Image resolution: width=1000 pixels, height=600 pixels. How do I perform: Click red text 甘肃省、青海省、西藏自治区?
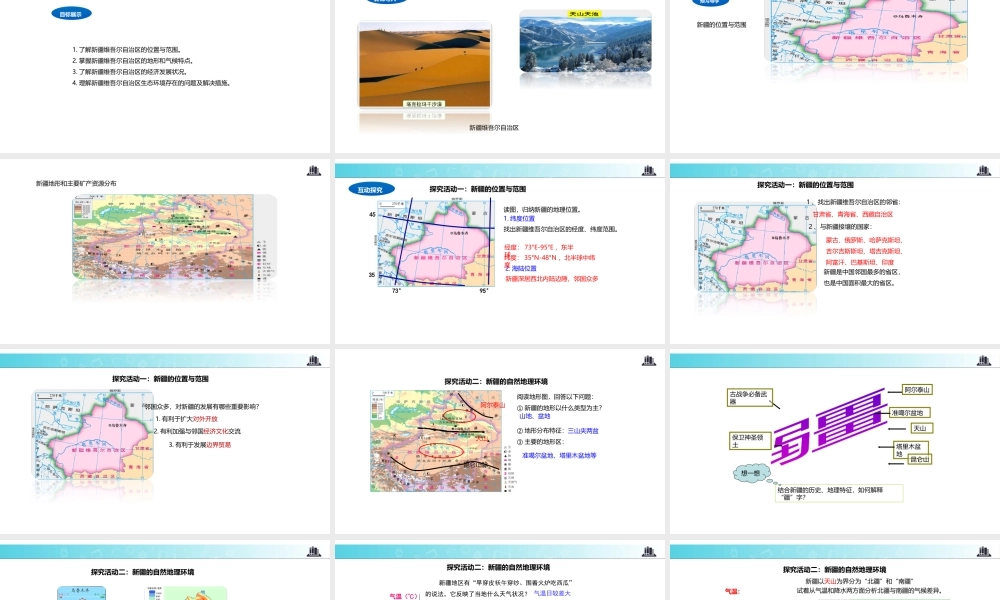coord(853,214)
